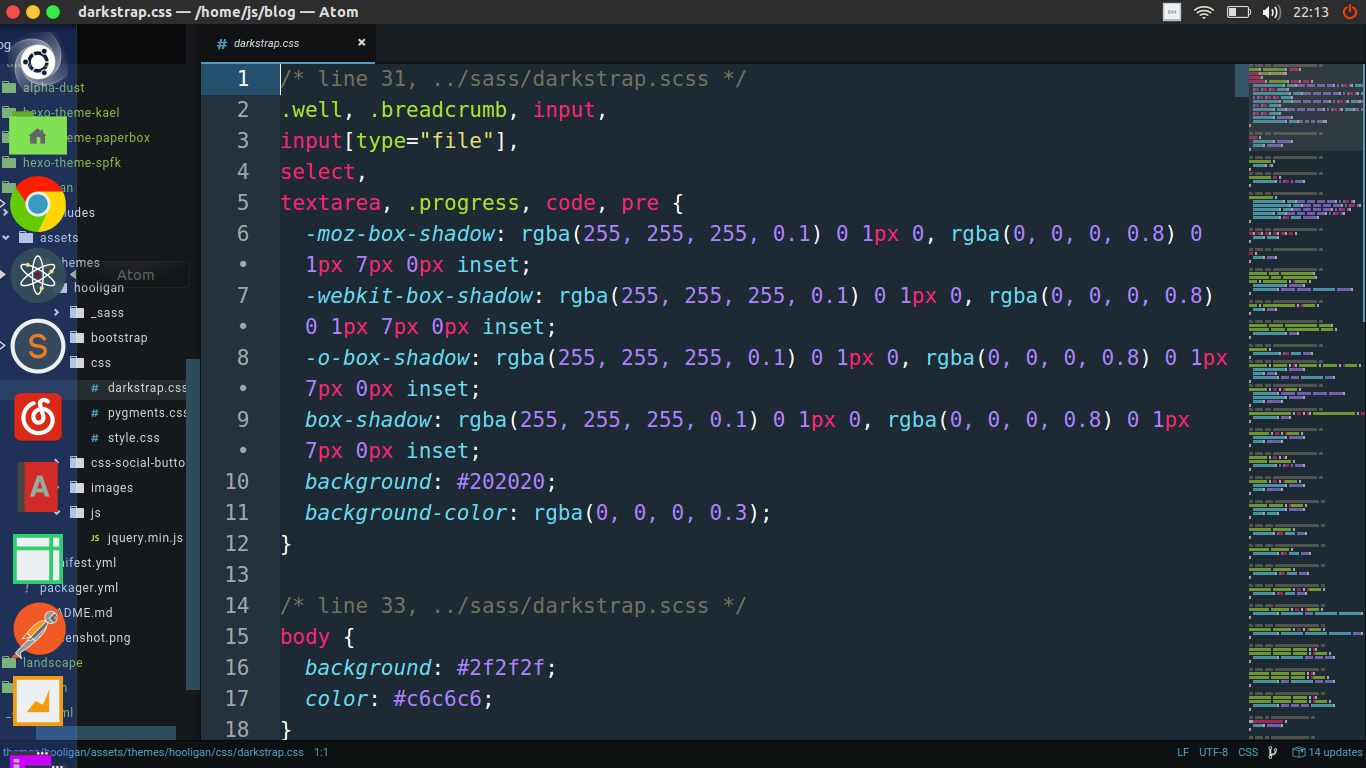This screenshot has height=768, width=1366.
Task: Click the package updates box icon
Action: coord(1298,752)
